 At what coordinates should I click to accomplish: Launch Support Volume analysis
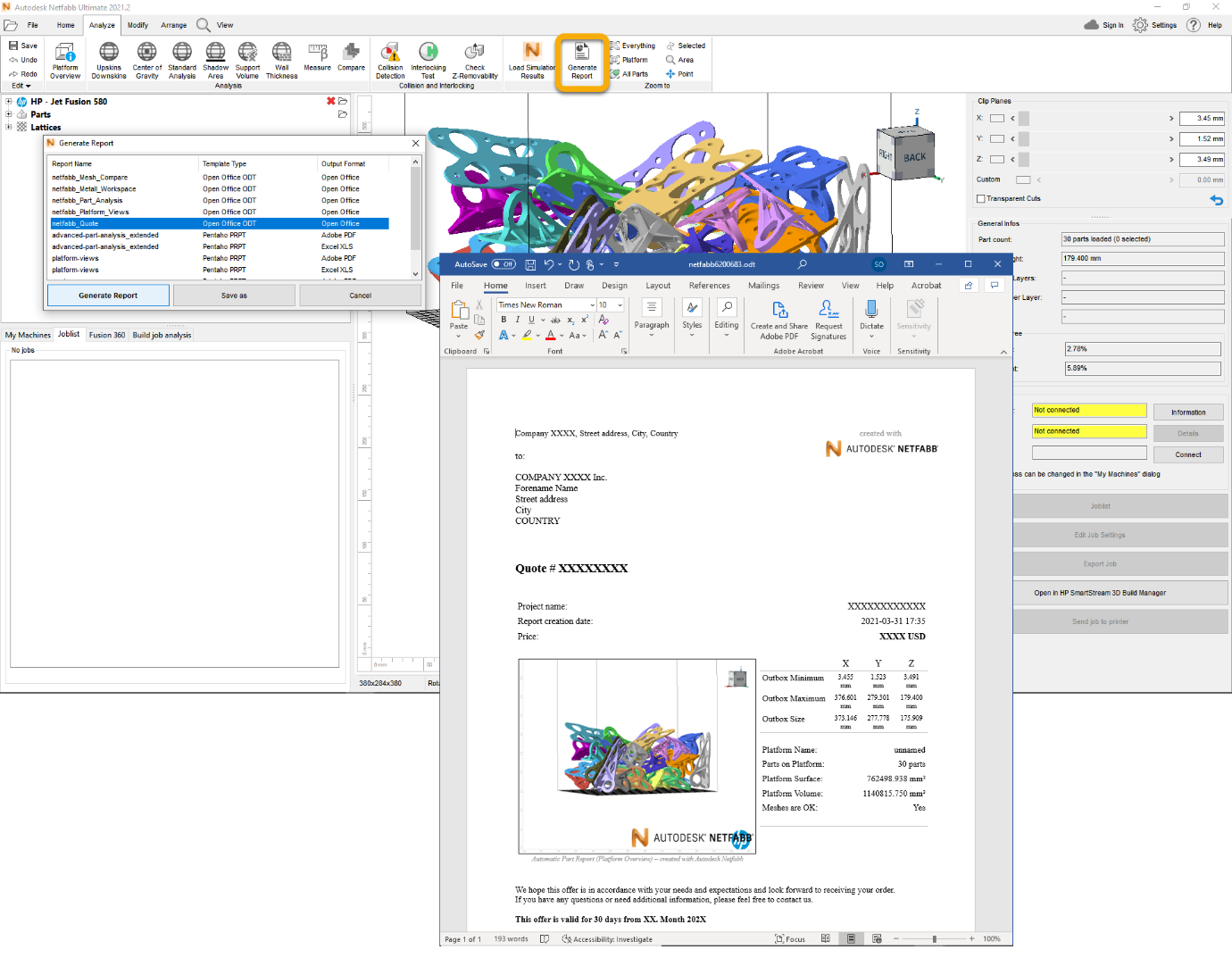pos(247,61)
